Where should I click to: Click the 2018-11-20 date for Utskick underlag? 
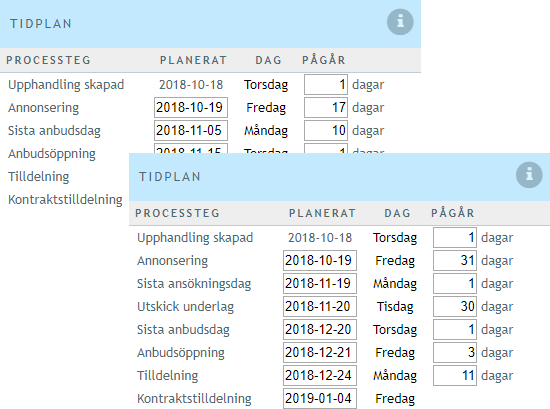click(320, 306)
